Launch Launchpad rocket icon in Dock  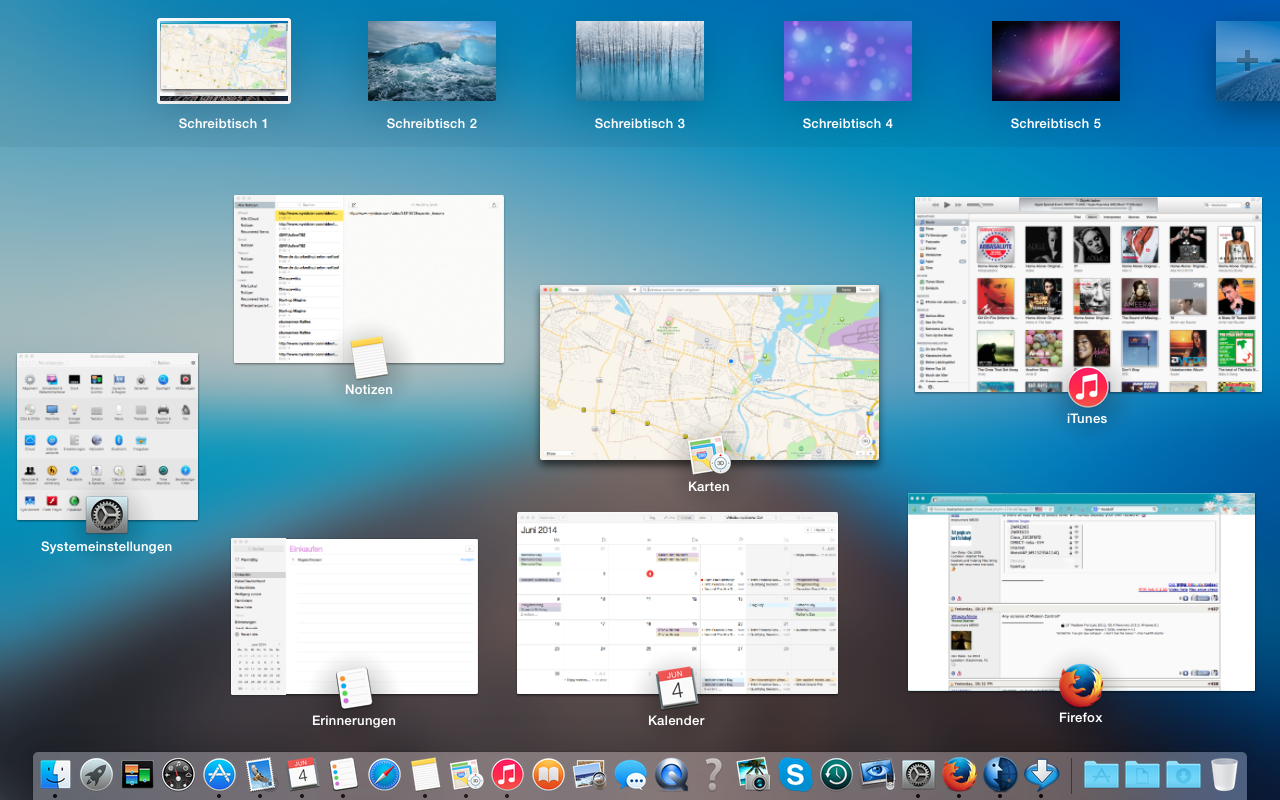[97, 775]
